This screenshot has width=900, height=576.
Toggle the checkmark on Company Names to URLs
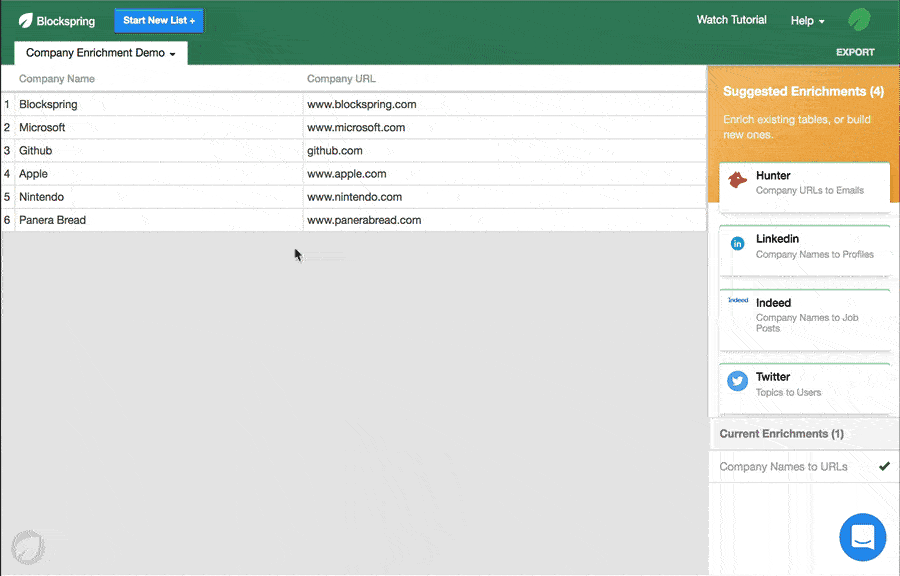(883, 465)
